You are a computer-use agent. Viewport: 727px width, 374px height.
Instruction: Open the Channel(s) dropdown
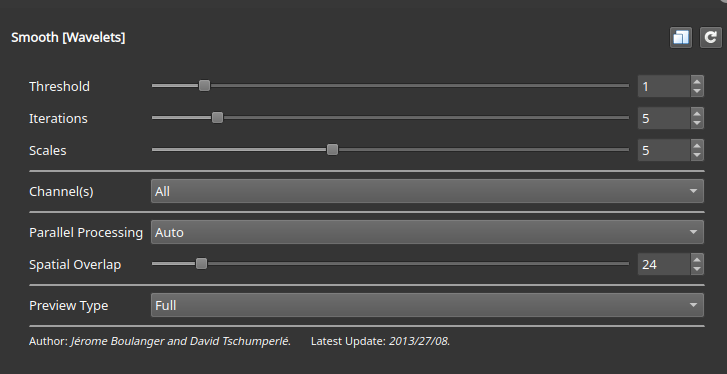427,191
